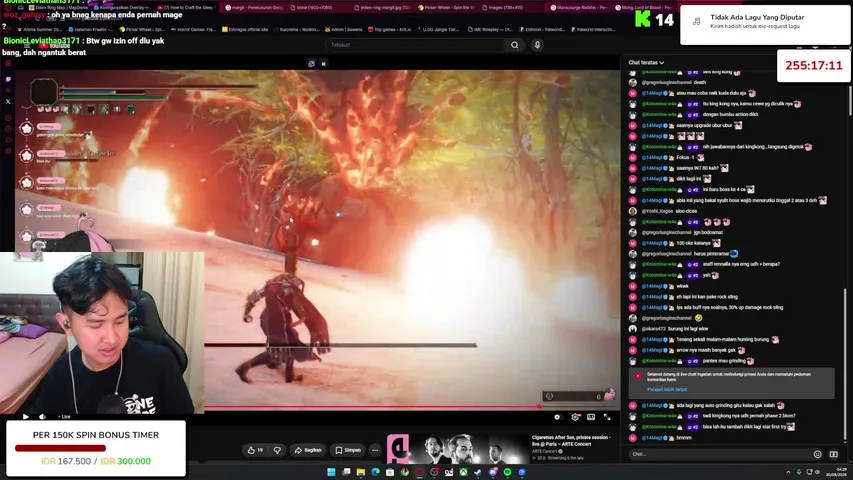Open Google Chrome from the taskbar
The image size is (853, 480).
tap(405, 472)
